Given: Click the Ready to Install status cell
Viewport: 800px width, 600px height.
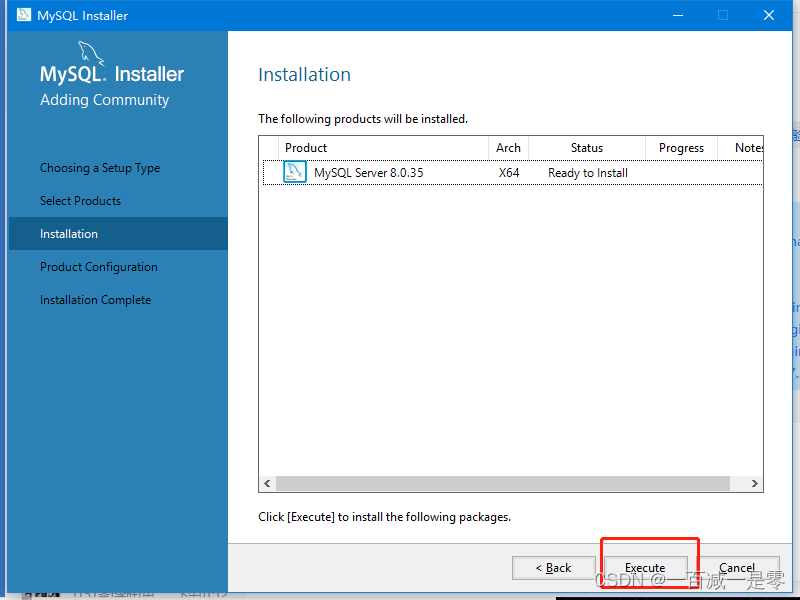Looking at the screenshot, I should (588, 173).
